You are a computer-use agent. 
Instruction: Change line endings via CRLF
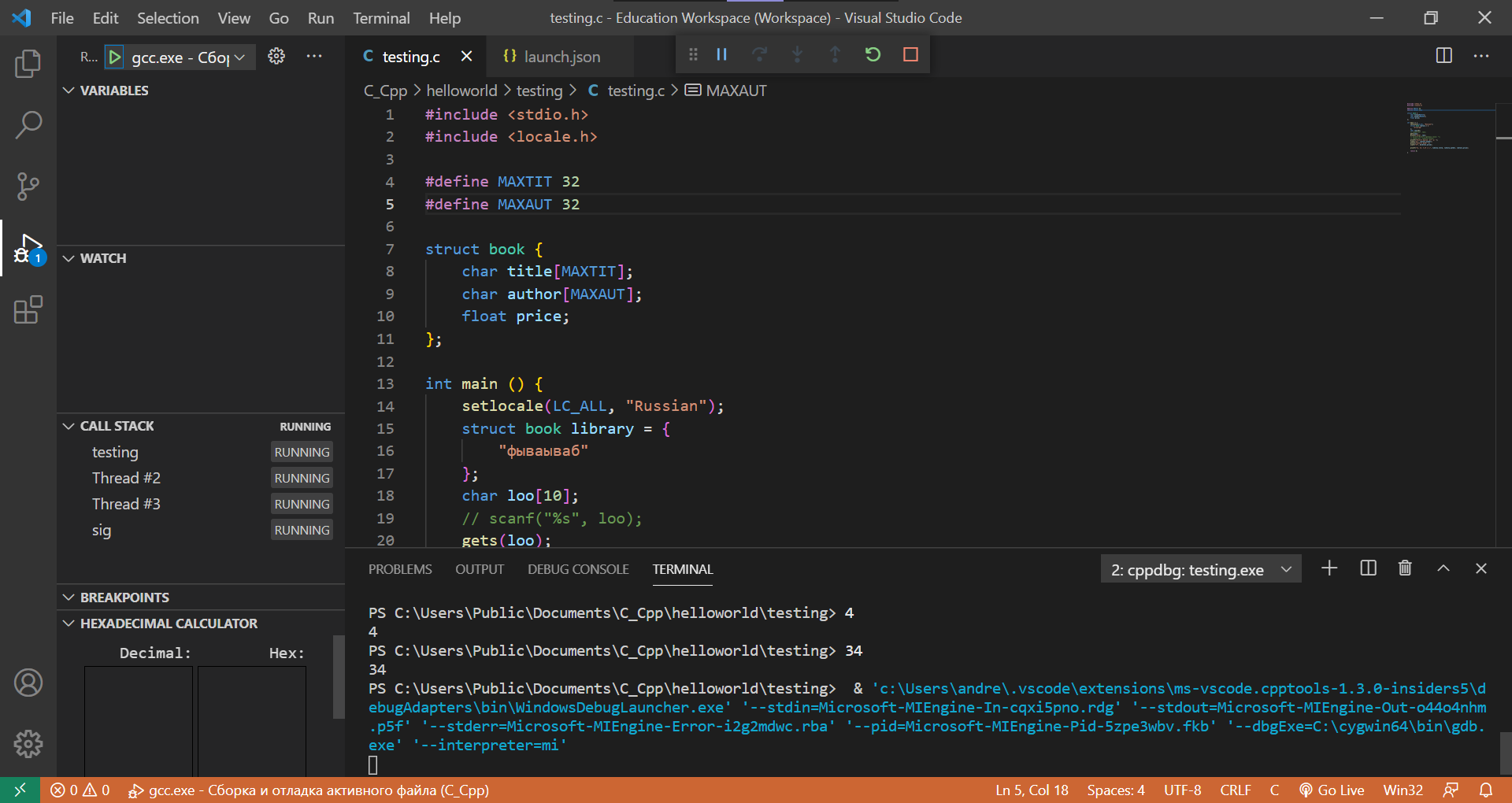pos(1236,790)
